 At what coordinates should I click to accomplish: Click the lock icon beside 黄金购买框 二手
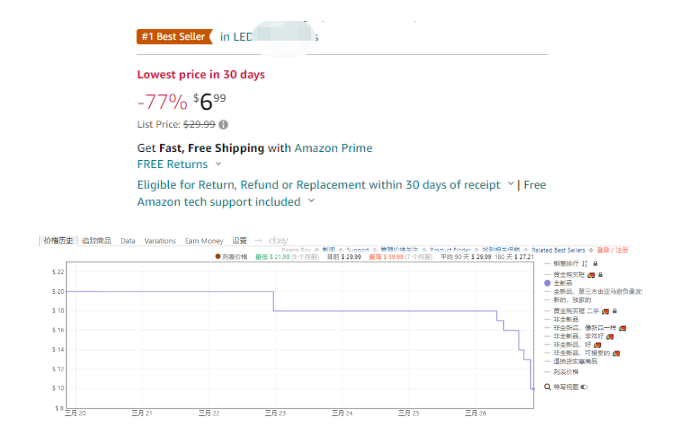[615, 311]
